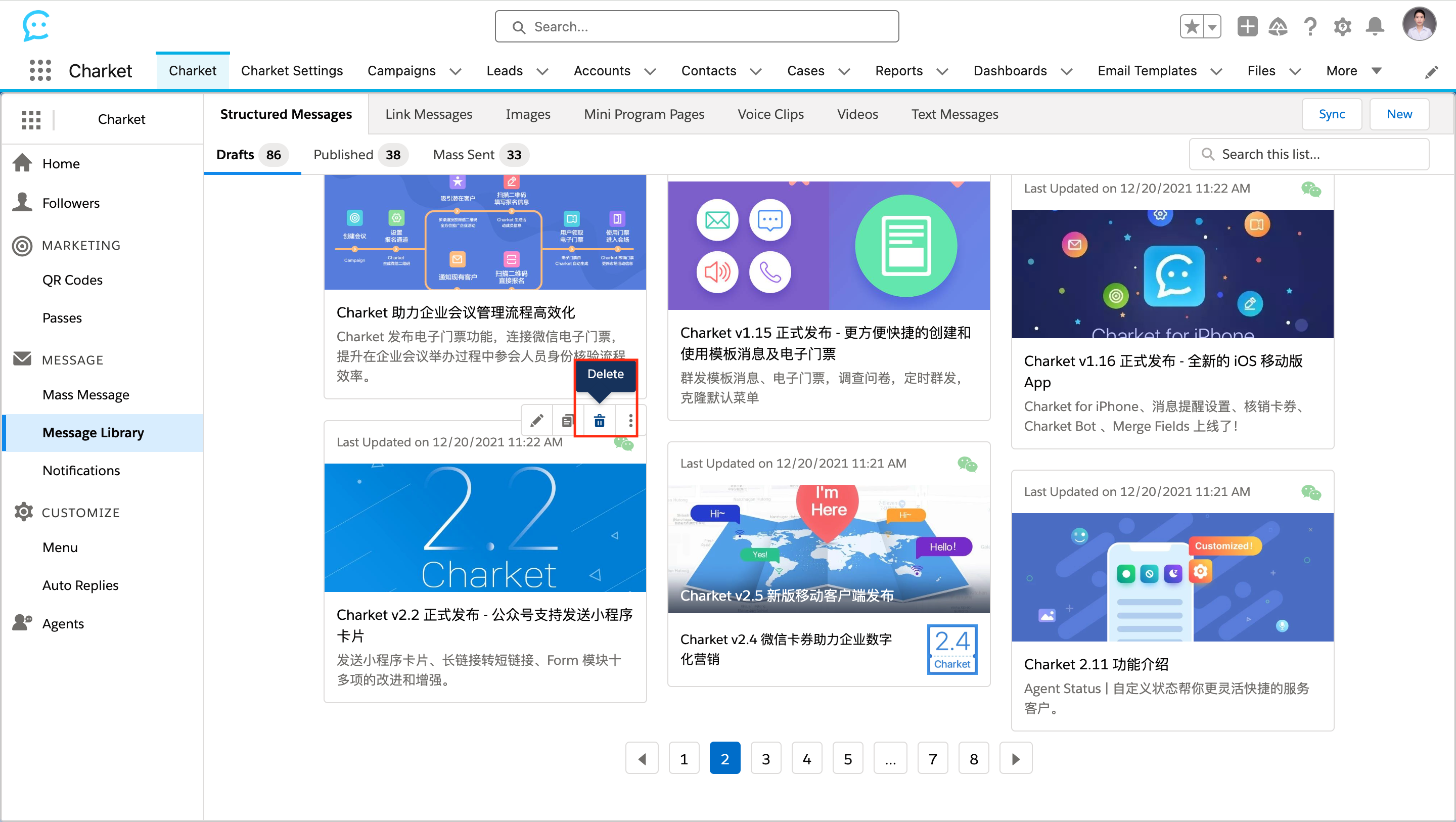Open the more options vertical dots icon
This screenshot has width=1456, height=822.
click(630, 421)
